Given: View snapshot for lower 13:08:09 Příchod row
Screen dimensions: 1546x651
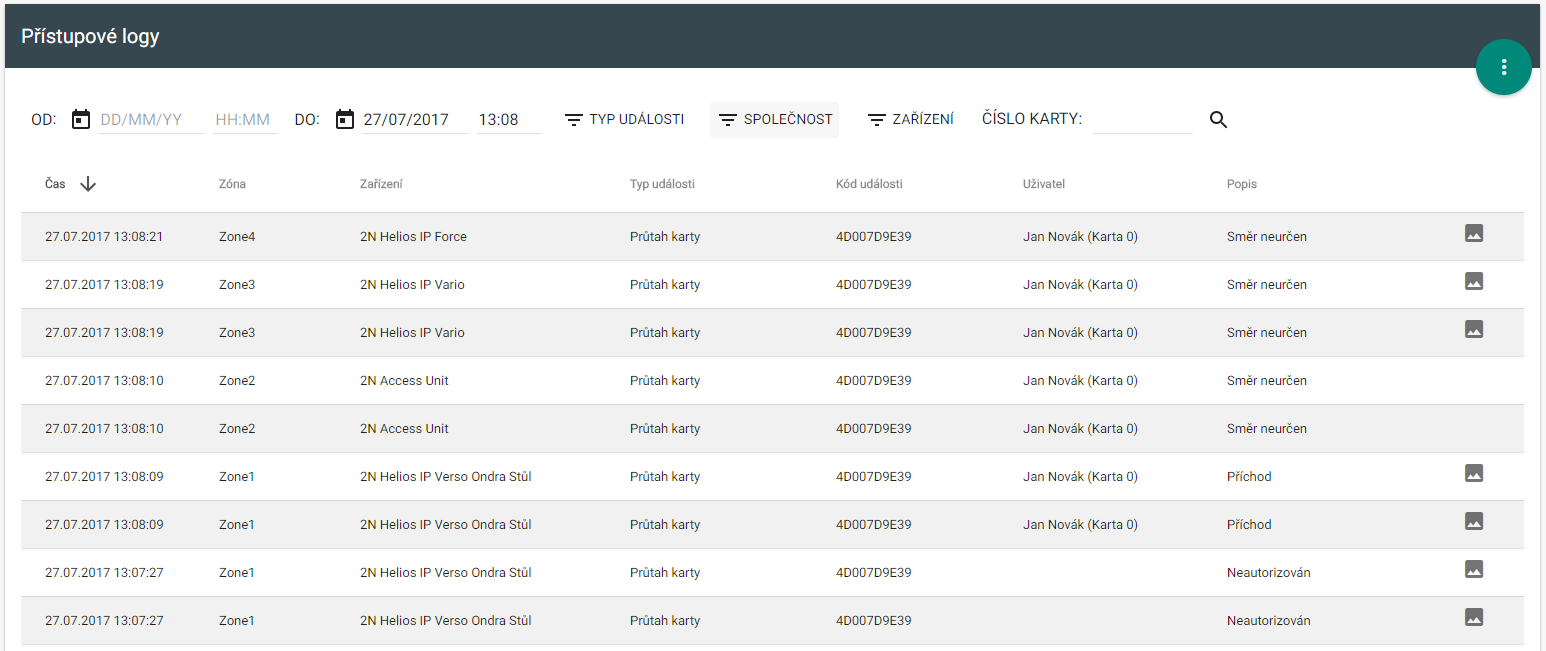Looking at the screenshot, I should (x=1473, y=521).
